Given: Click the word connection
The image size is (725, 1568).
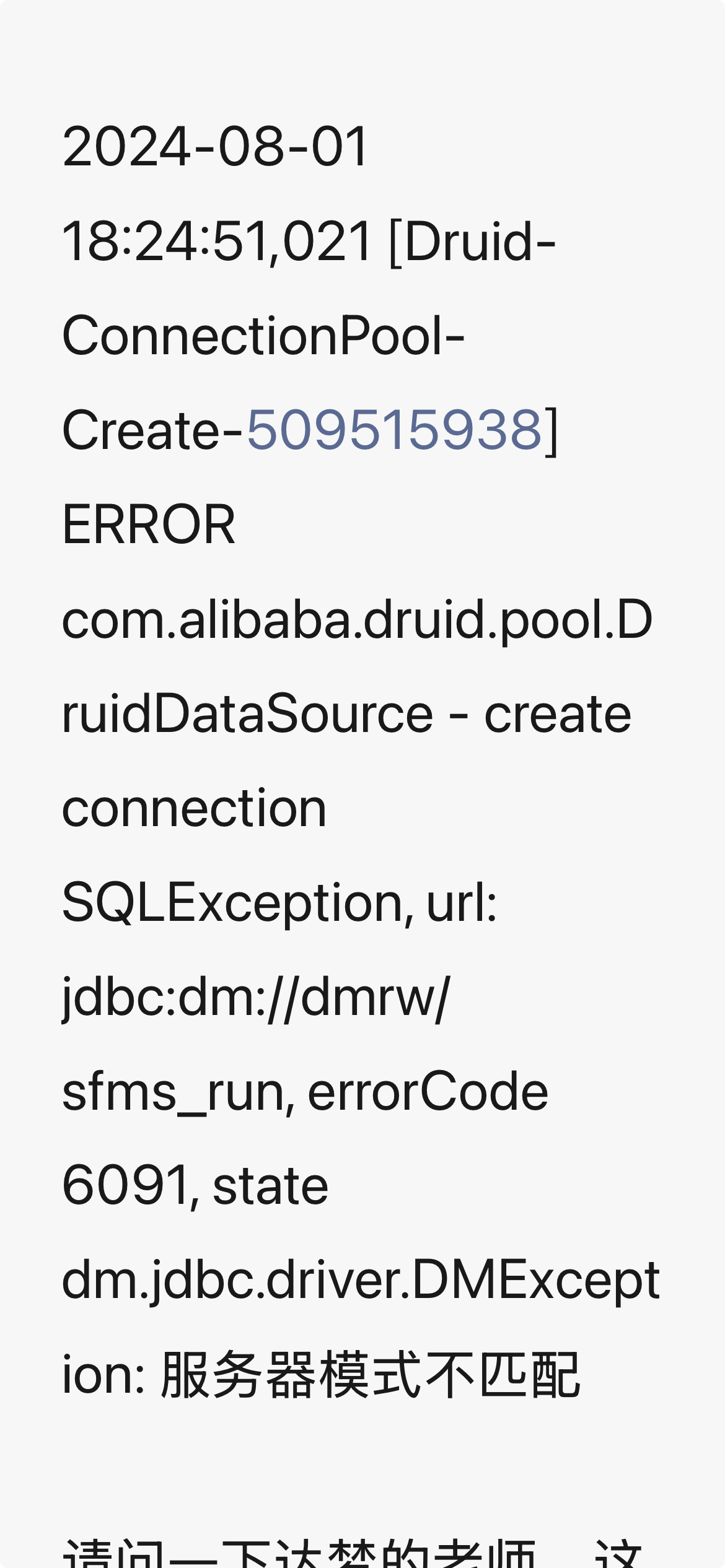Looking at the screenshot, I should tap(194, 808).
